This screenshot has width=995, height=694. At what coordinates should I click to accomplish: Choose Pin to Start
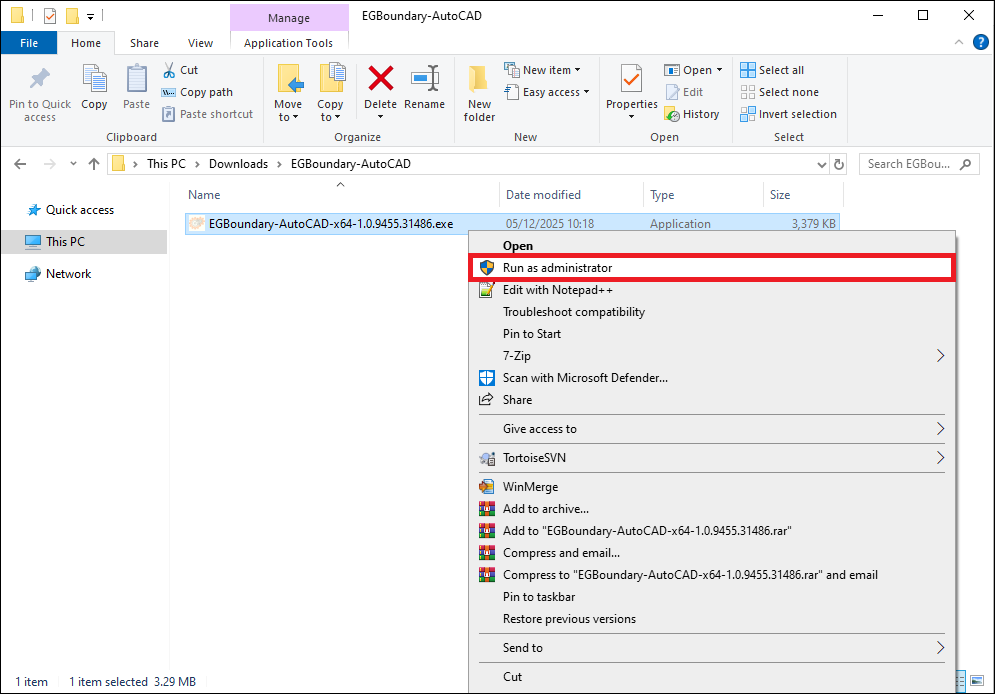[x=711, y=334]
